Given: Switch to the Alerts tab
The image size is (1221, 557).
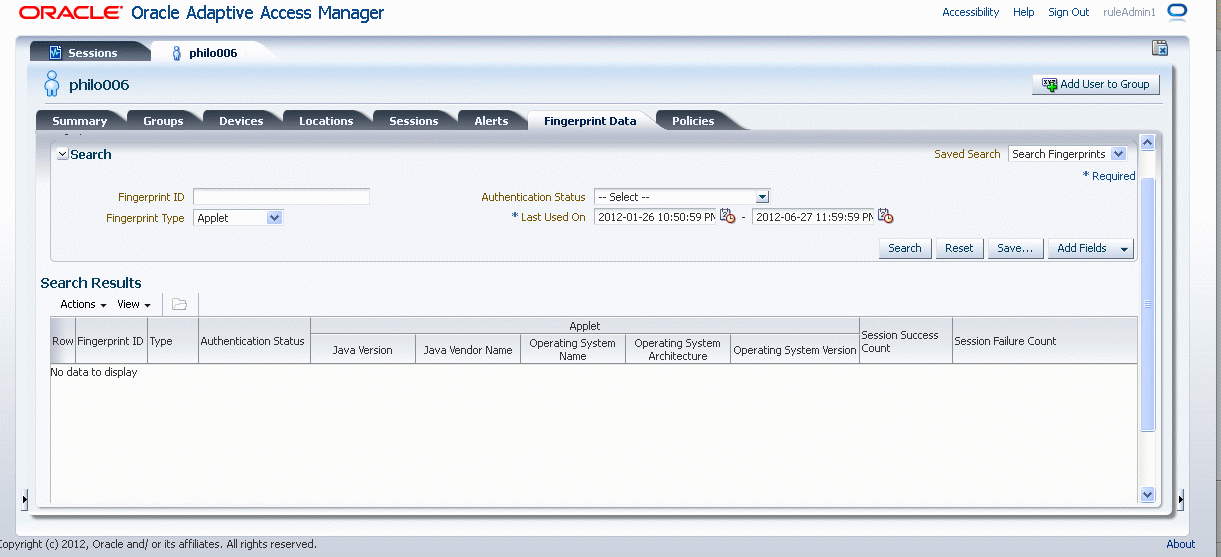Looking at the screenshot, I should coord(491,121).
